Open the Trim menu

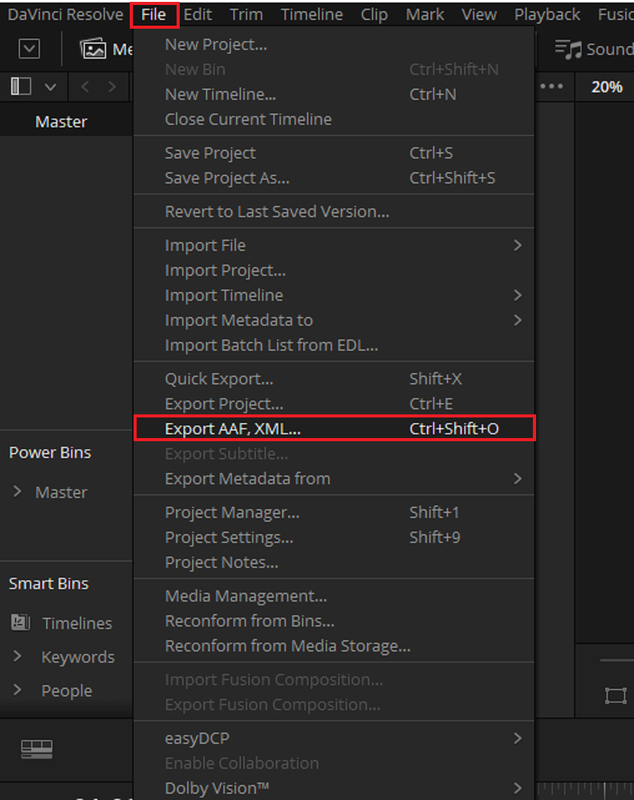click(x=246, y=15)
